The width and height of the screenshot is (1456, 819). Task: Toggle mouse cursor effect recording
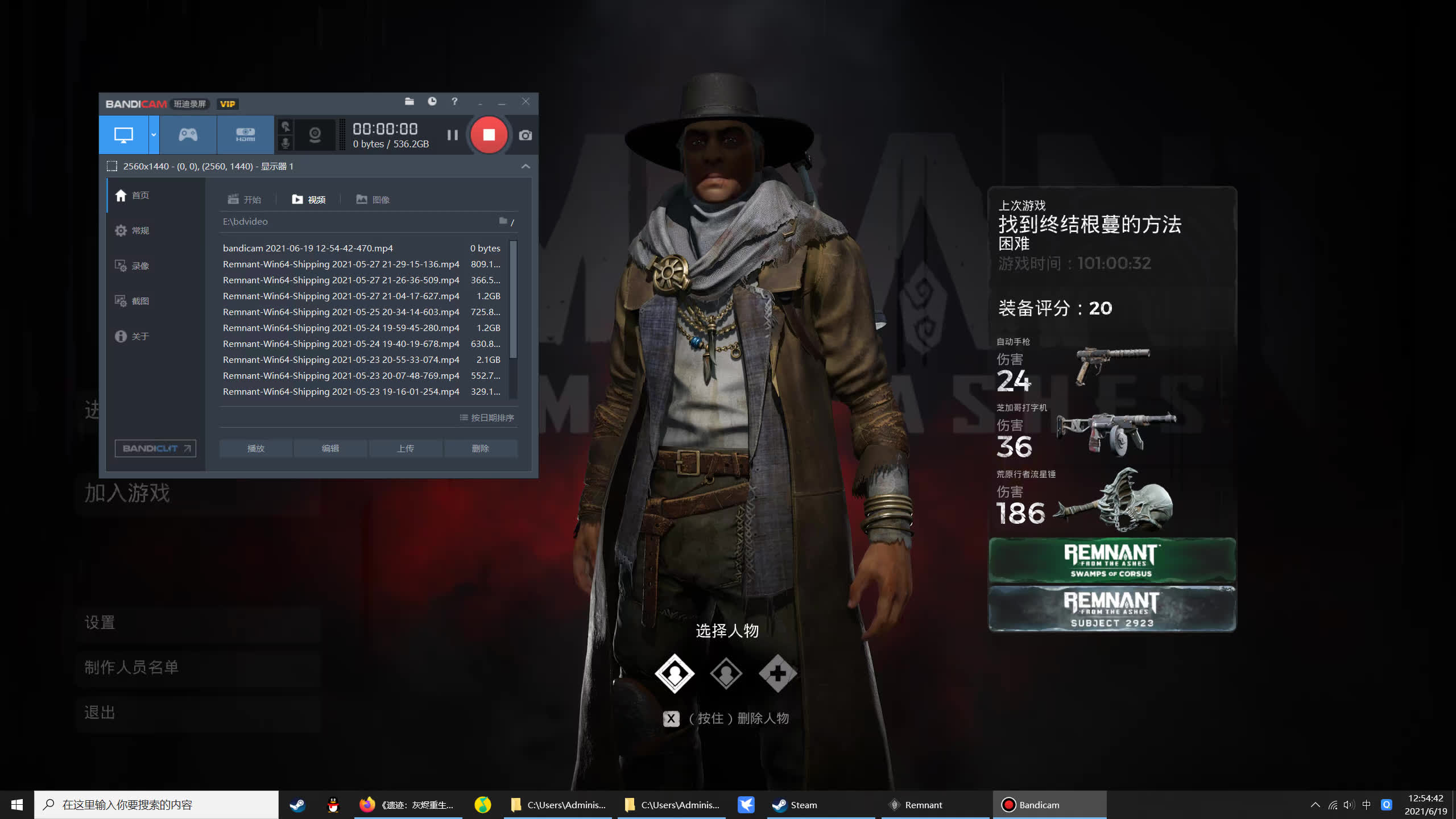286,127
